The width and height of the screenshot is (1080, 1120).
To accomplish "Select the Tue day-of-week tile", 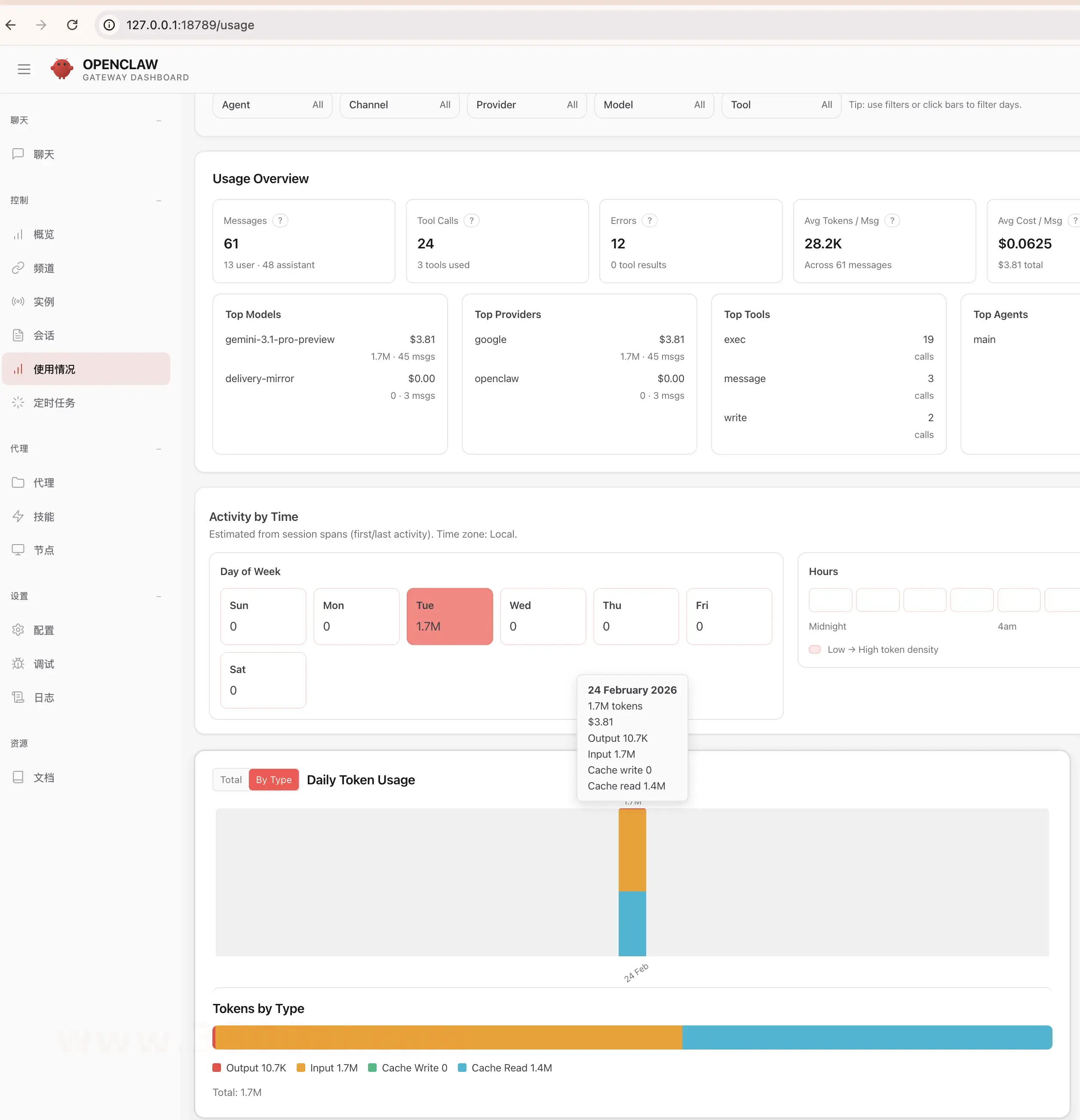I will click(449, 616).
